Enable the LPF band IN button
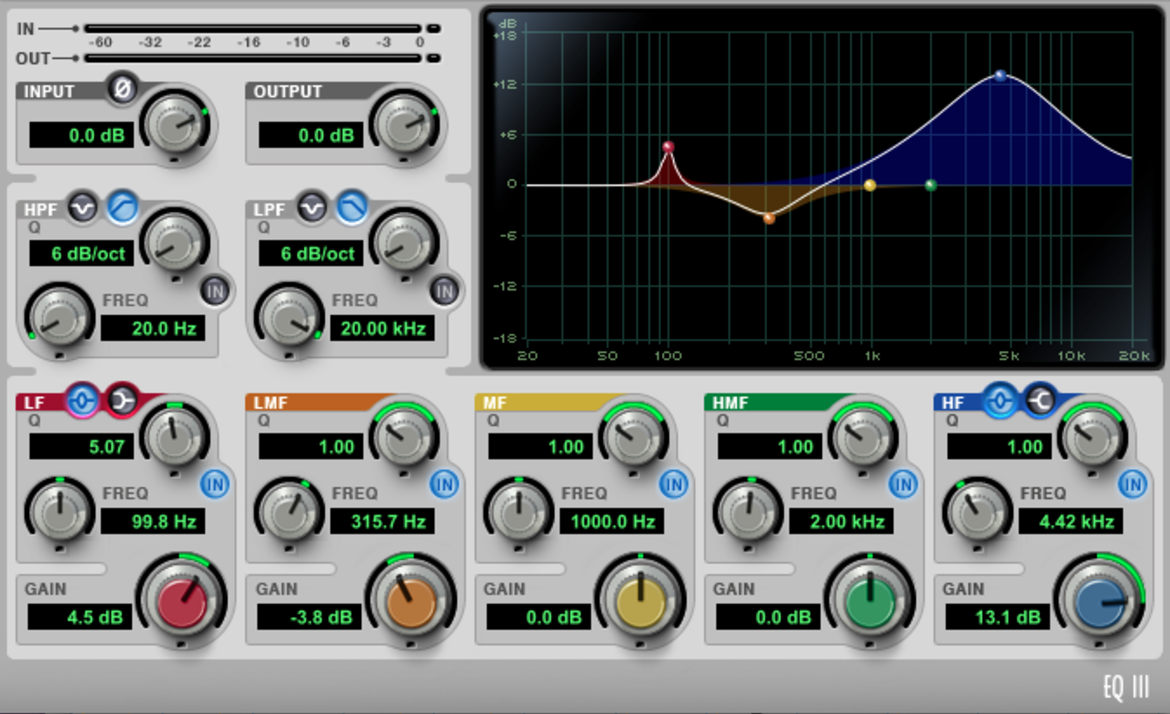The width and height of the screenshot is (1170, 714). point(445,292)
